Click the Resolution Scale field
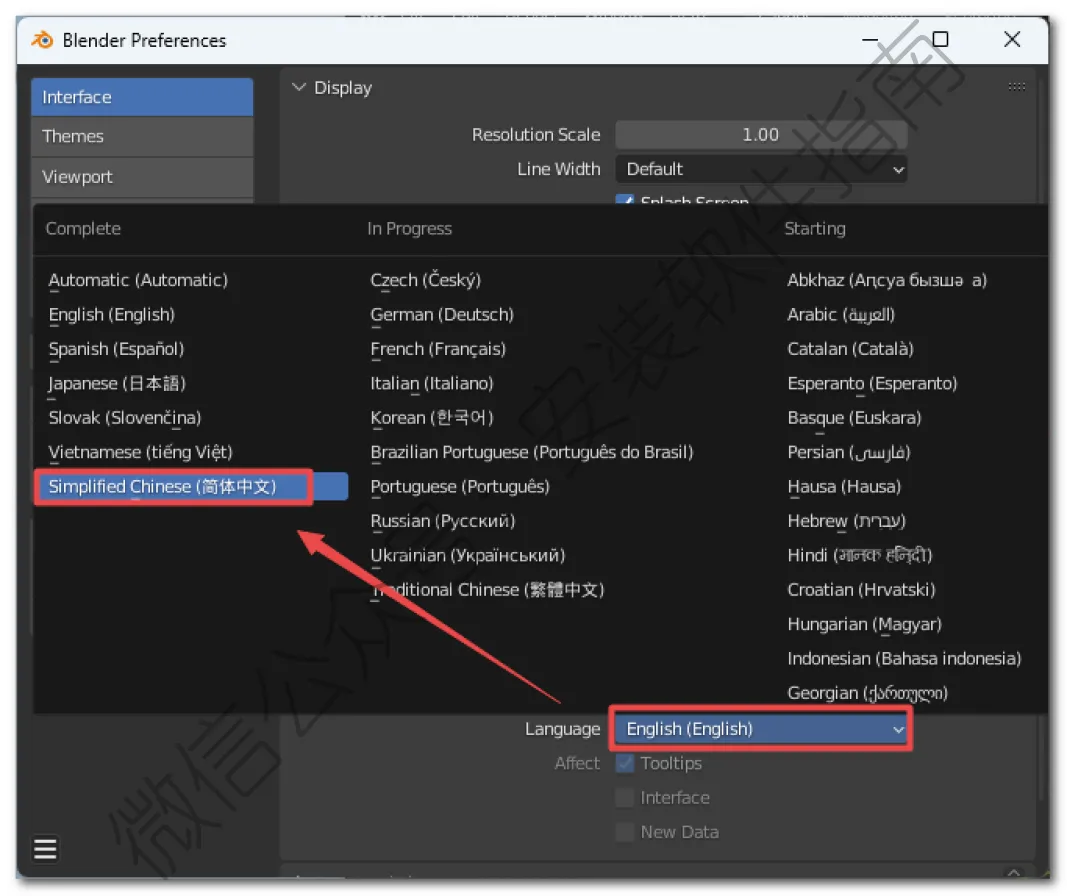Screen dimensions: 1067x896 click(761, 135)
